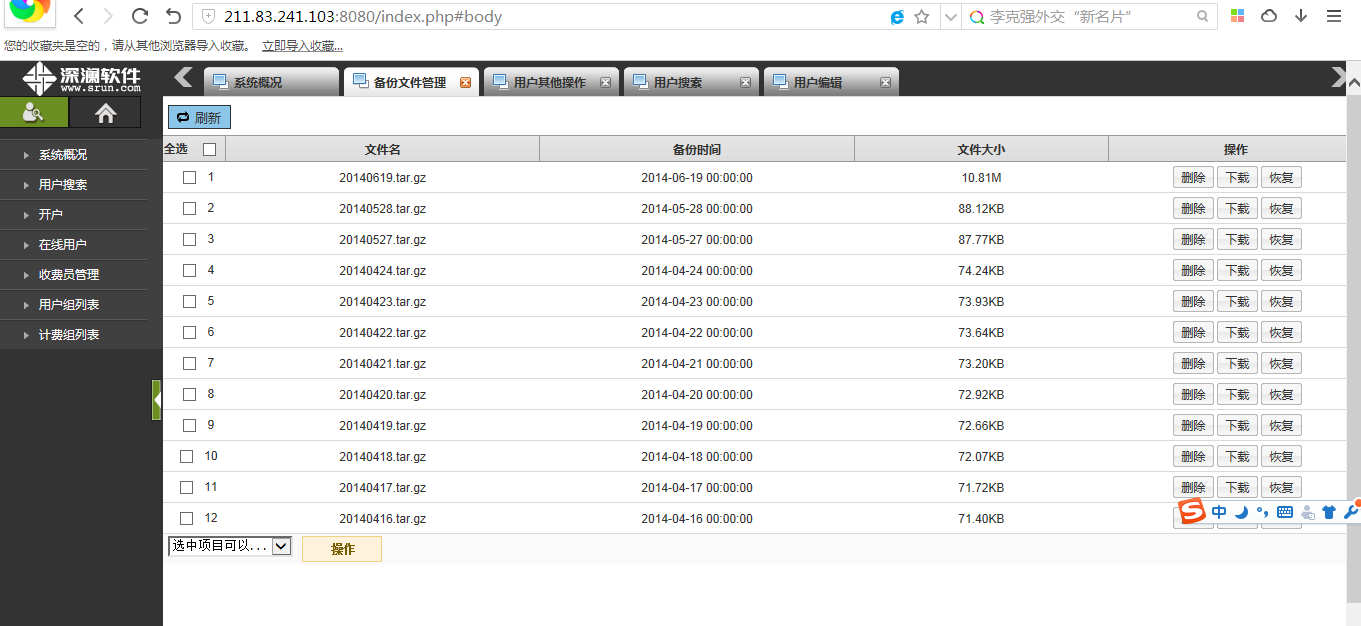Check the box for row 3 20140527.tar.gz
Viewport: 1361px width, 626px height.
(189, 240)
